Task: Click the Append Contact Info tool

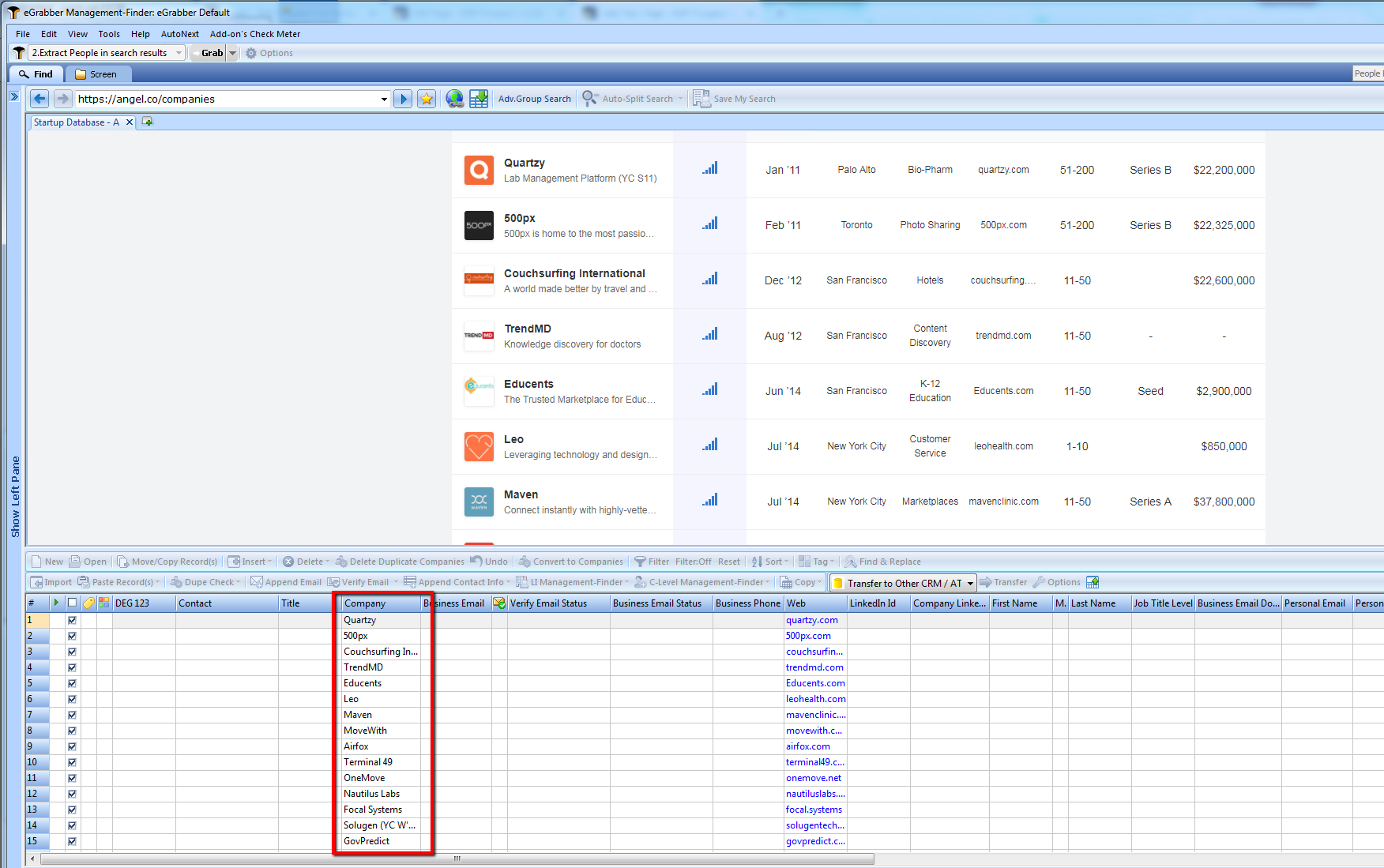Action: click(x=457, y=582)
